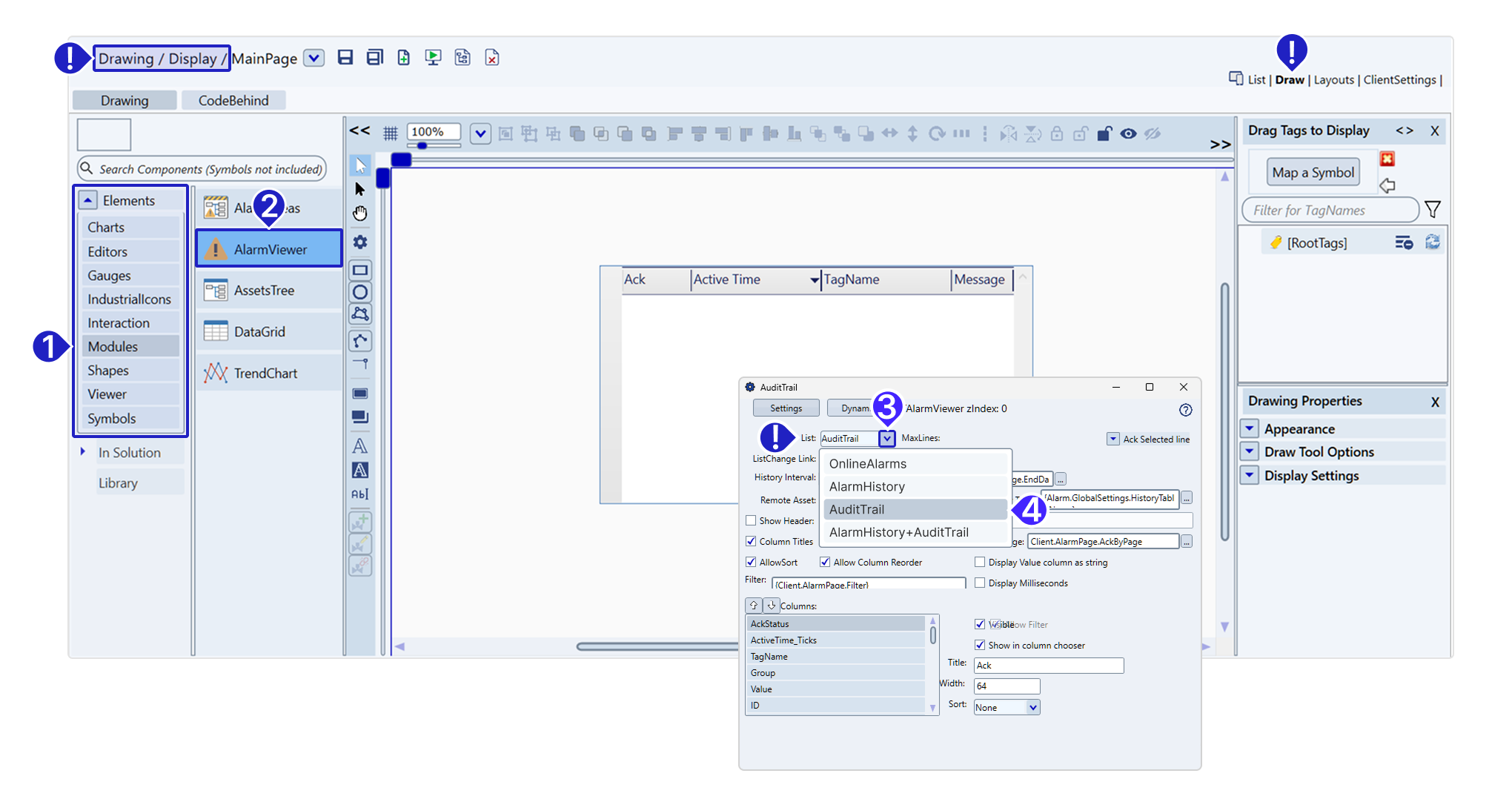Uncheck the Column Titles checkbox

[751, 541]
